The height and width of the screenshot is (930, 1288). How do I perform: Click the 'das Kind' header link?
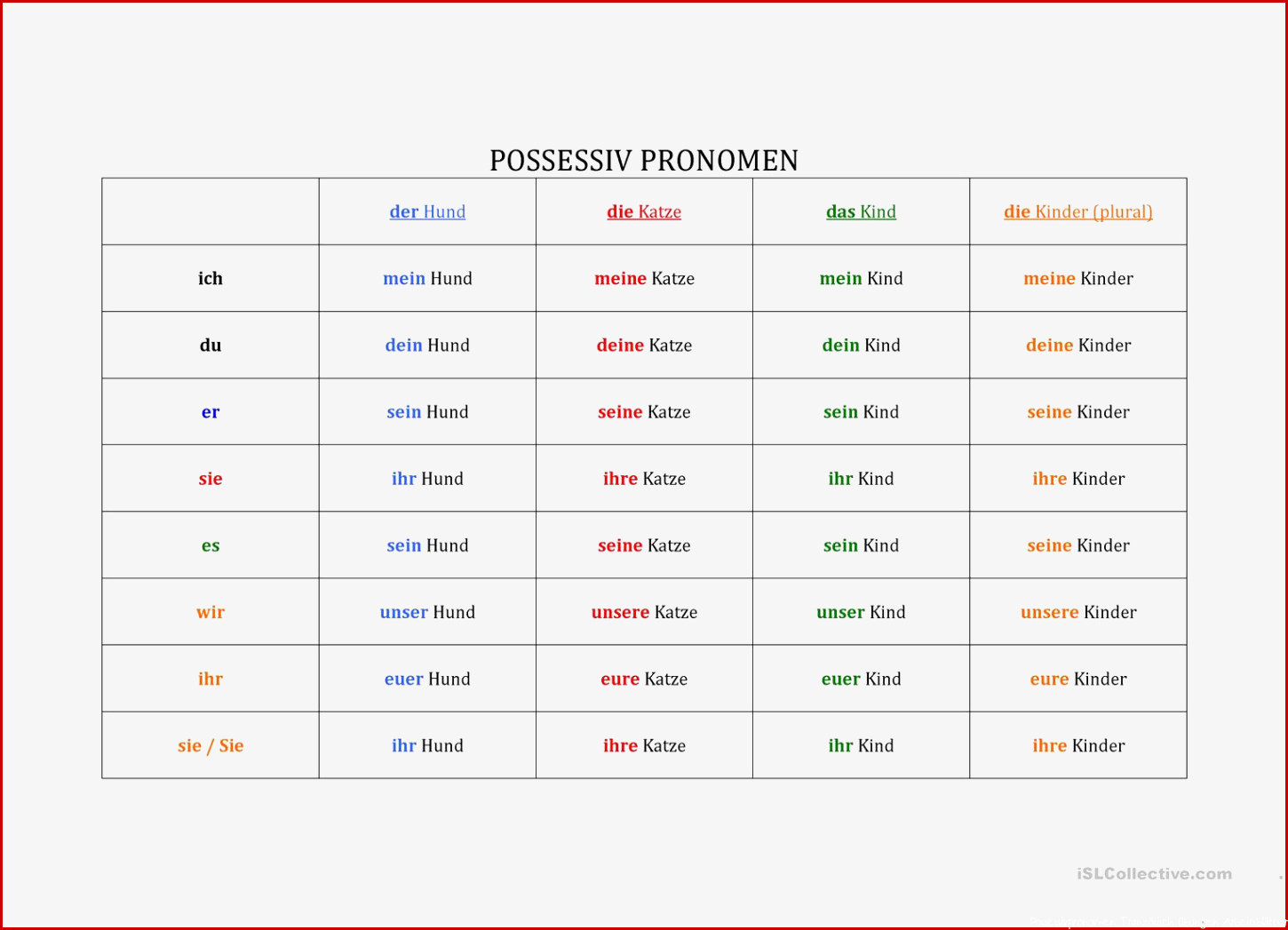[x=861, y=211]
